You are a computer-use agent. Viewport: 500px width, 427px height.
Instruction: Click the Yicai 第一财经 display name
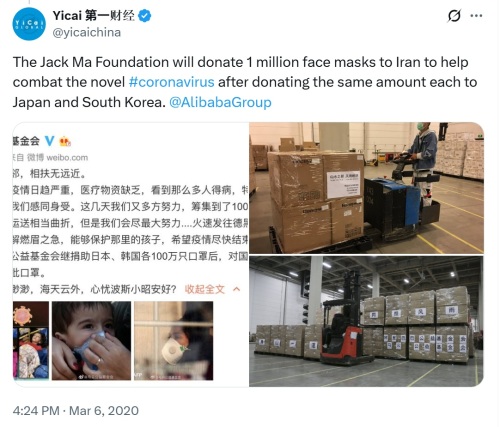point(94,15)
